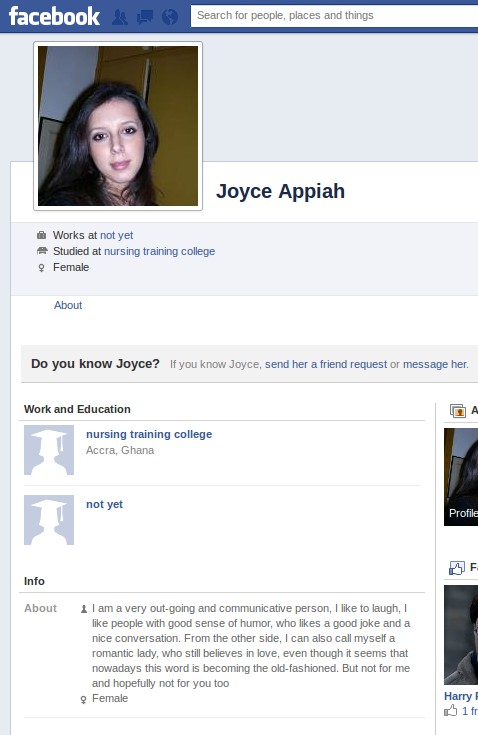This screenshot has width=478, height=735.
Task: Open 'nursing training college' link beside Studied at
Action: 159,251
